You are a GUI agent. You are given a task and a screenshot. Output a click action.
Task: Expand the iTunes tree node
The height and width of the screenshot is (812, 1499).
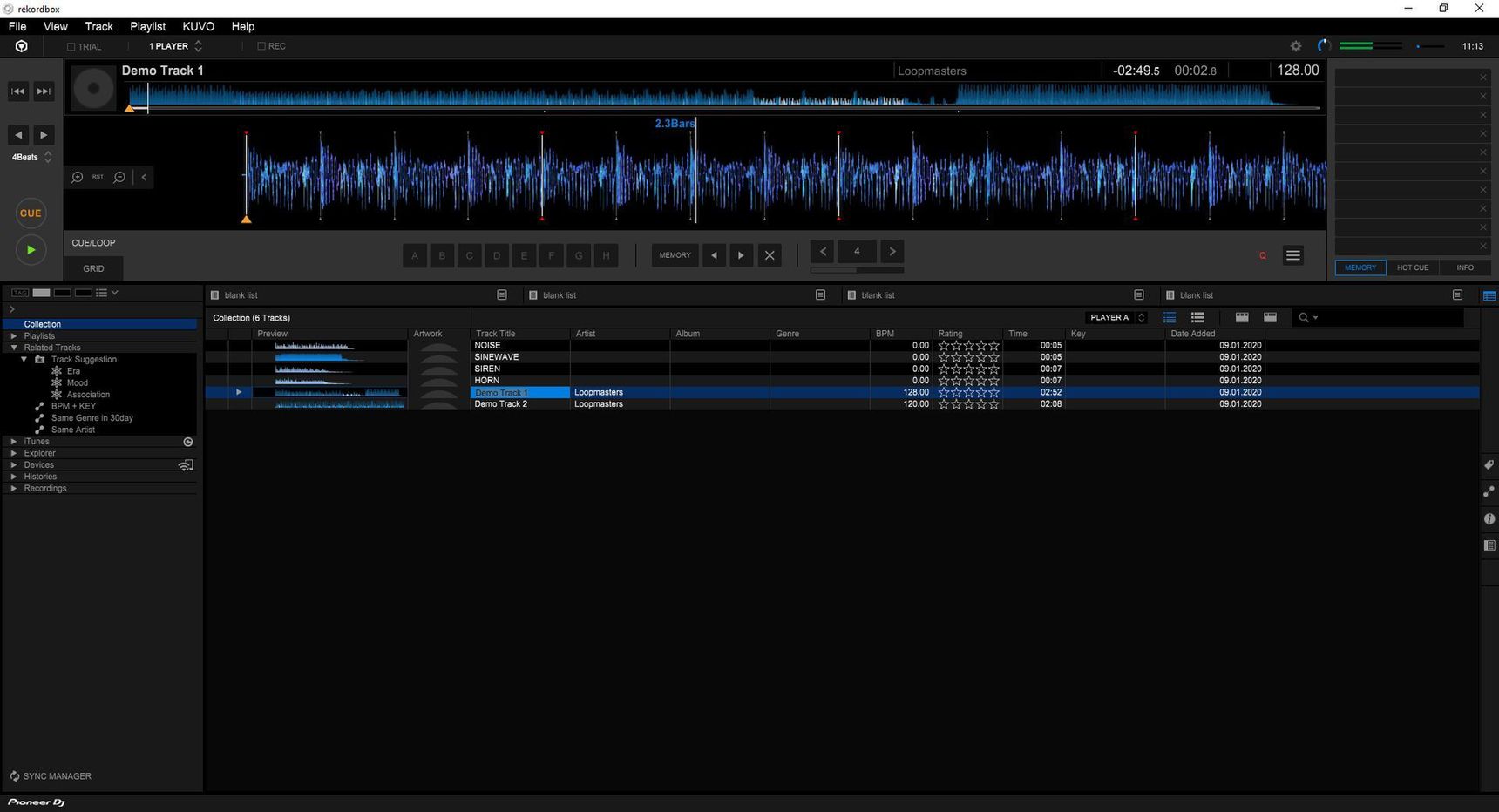[x=13, y=441]
